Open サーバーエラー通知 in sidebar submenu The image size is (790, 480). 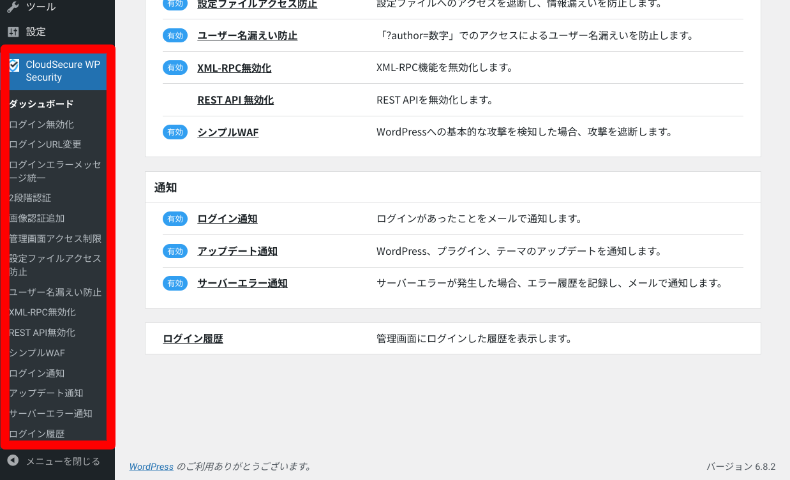tap(50, 414)
